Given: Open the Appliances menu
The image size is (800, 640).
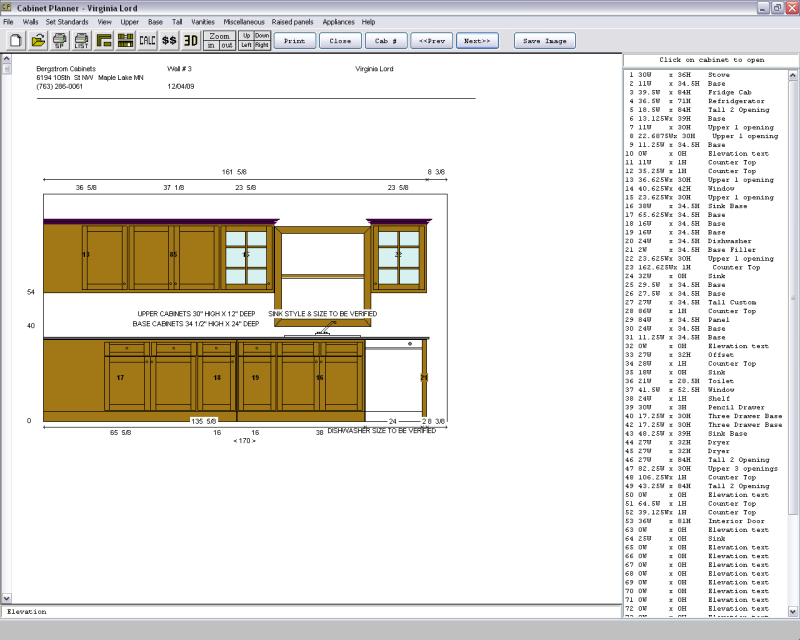Looking at the screenshot, I should [x=338, y=22].
